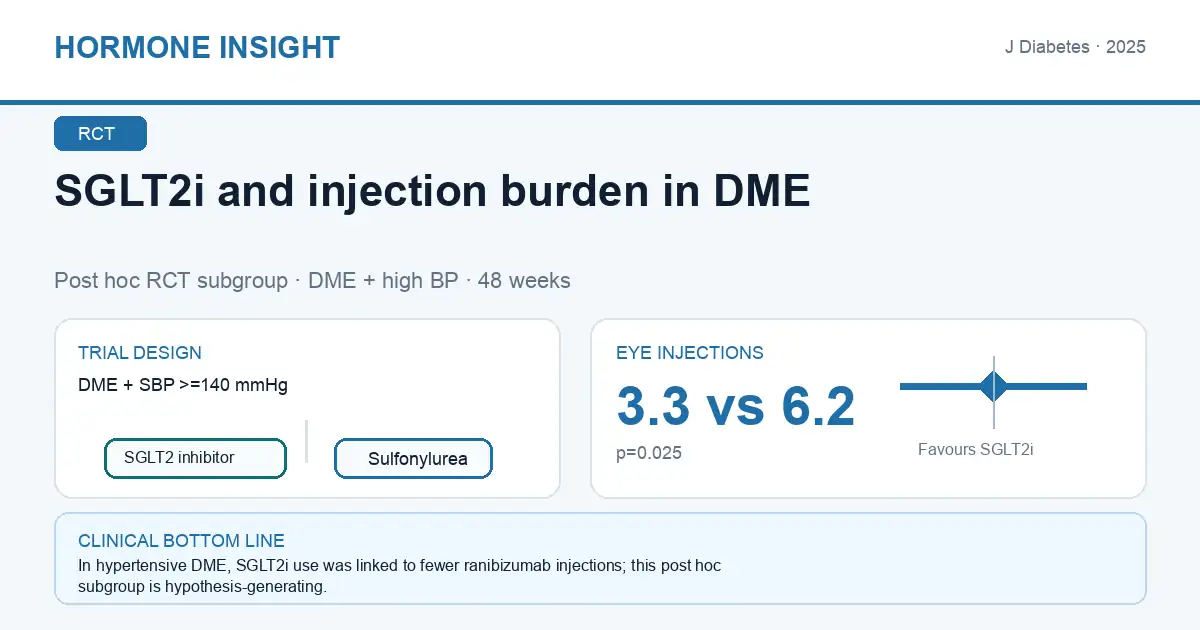Click the confidence interval horizontal bar
Image resolution: width=1200 pixels, height=630 pixels.
point(994,386)
